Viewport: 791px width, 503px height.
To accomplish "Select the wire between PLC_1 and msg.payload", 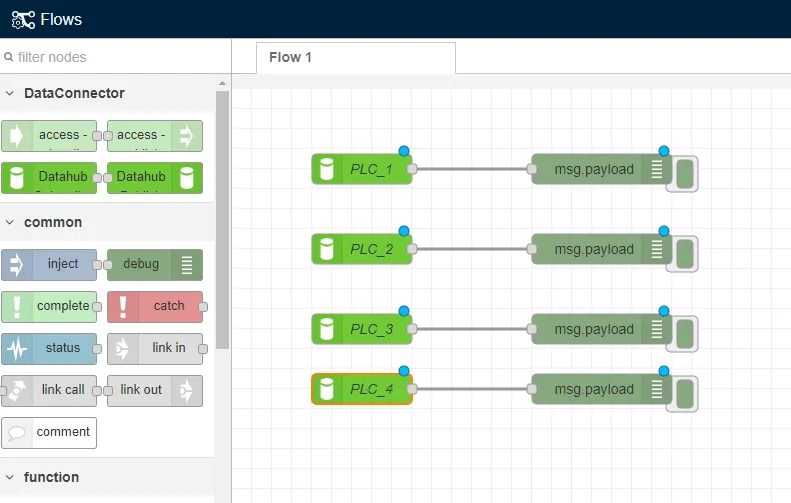I will (472, 169).
